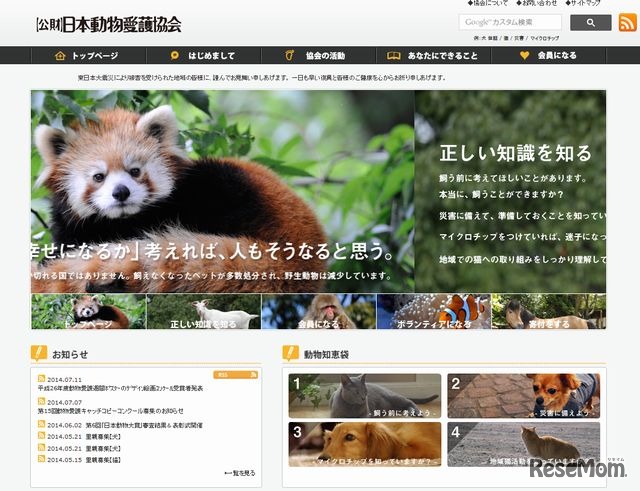Click the pencil icon beside 動物知恵袋 heading
The image size is (640, 491).
291,353
